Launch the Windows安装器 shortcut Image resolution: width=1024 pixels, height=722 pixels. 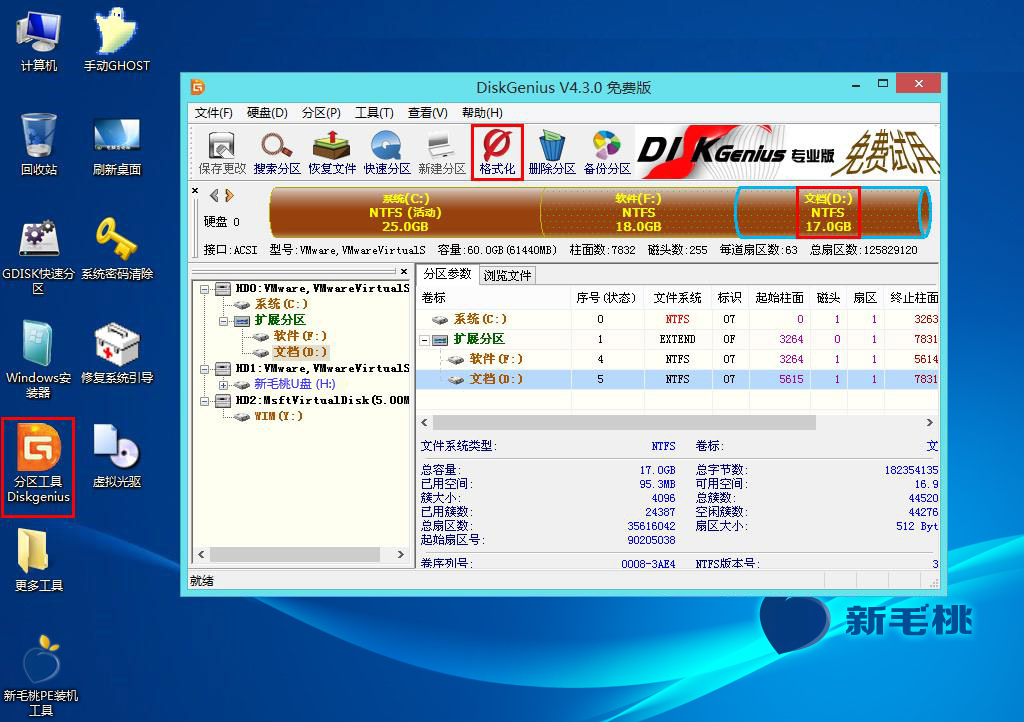pyautogui.click(x=39, y=359)
